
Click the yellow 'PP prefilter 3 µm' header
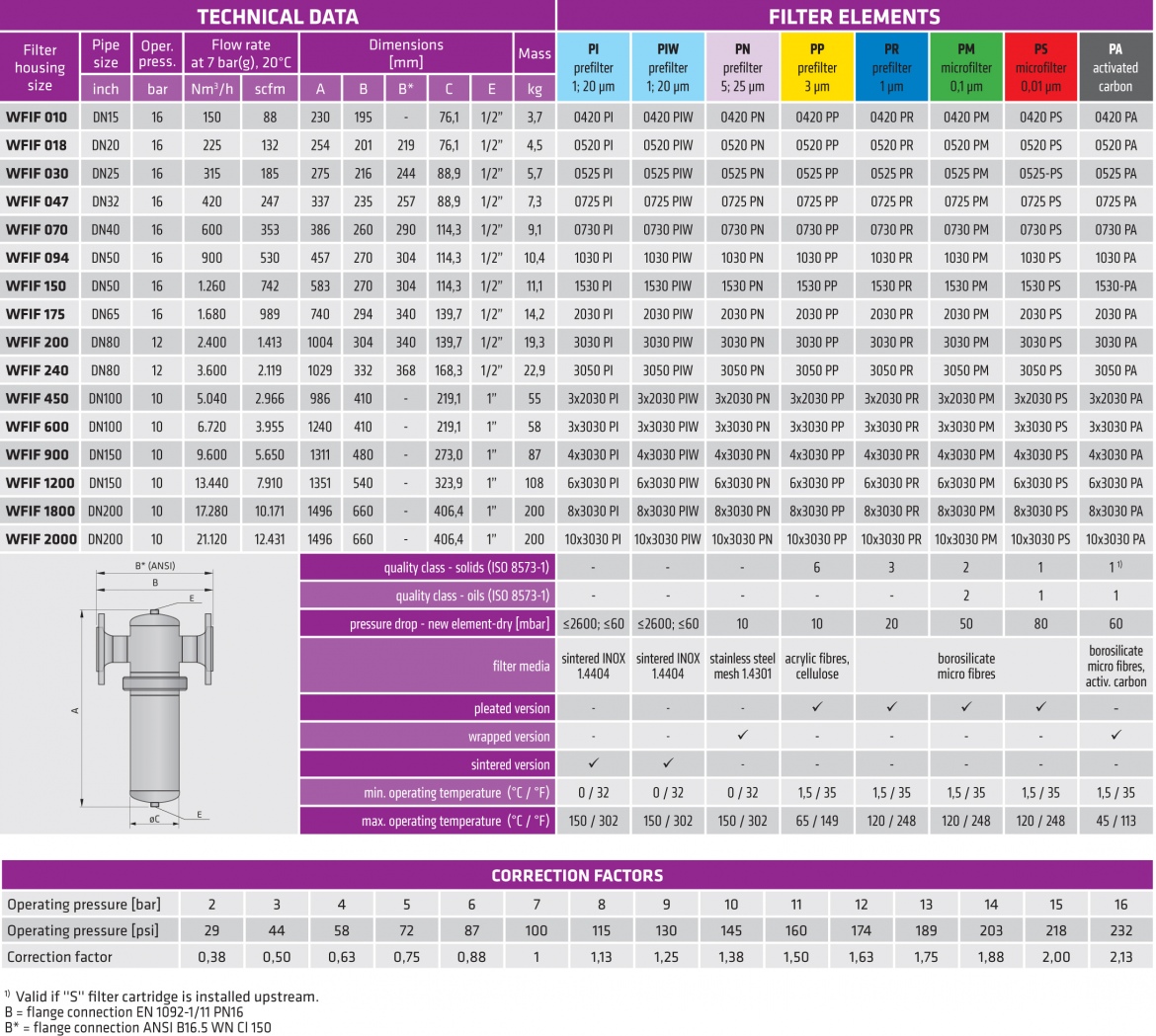(817, 67)
